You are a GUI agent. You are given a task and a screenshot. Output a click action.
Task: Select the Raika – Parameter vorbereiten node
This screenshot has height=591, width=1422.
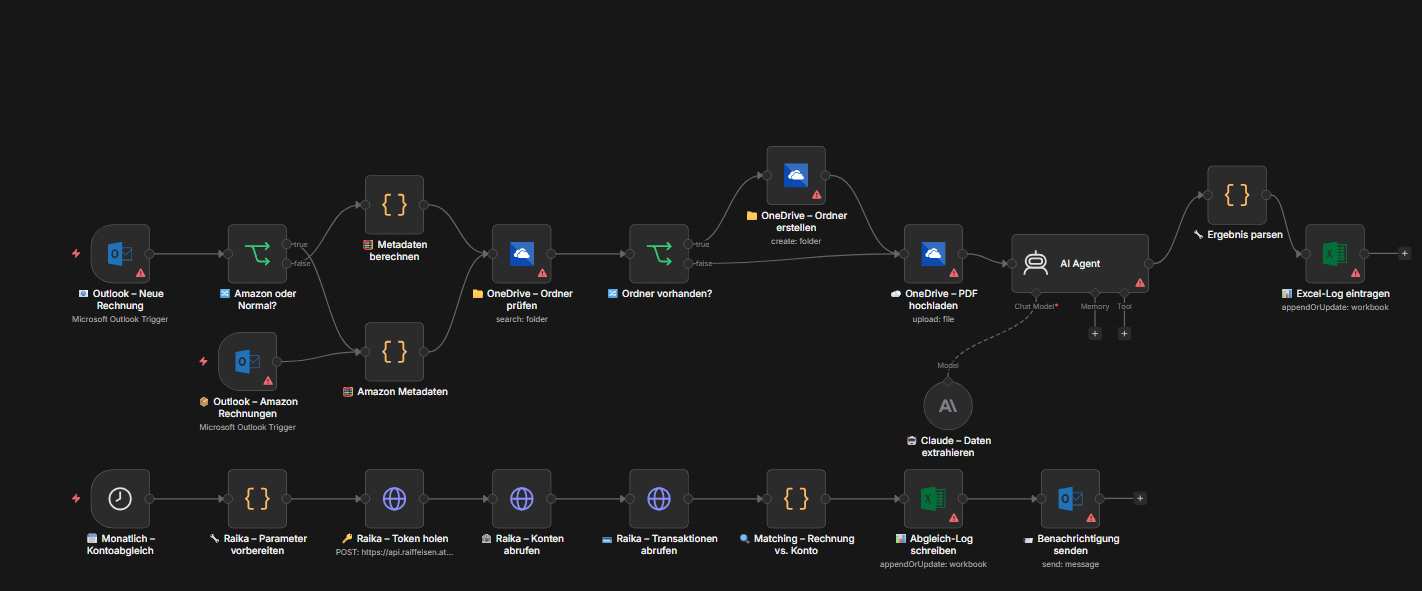click(257, 498)
